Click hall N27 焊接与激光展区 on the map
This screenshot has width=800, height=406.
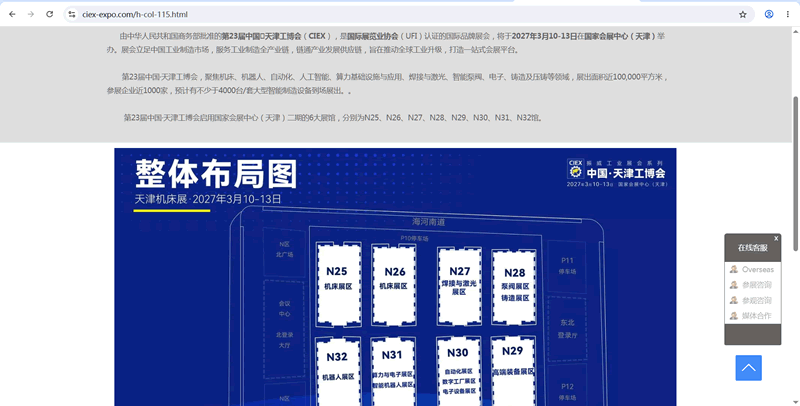tap(459, 286)
